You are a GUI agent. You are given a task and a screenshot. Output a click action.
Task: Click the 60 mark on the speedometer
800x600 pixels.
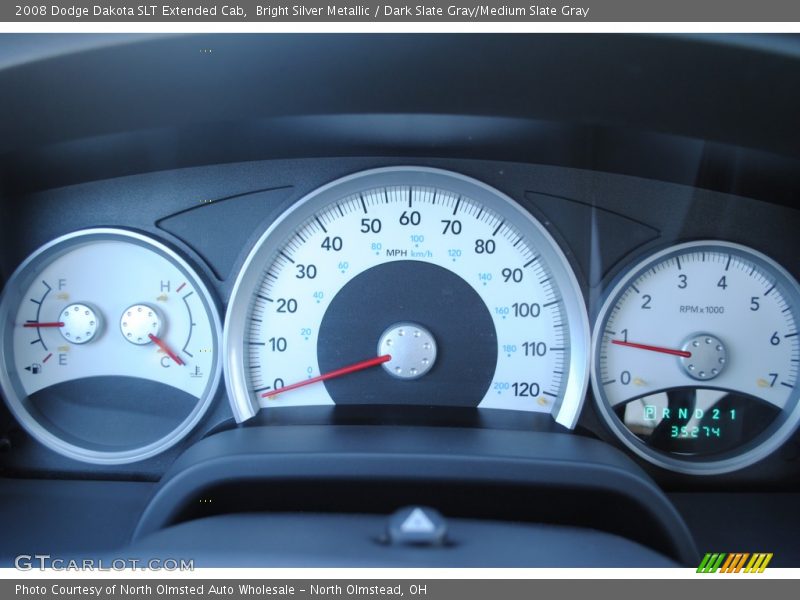(410, 218)
